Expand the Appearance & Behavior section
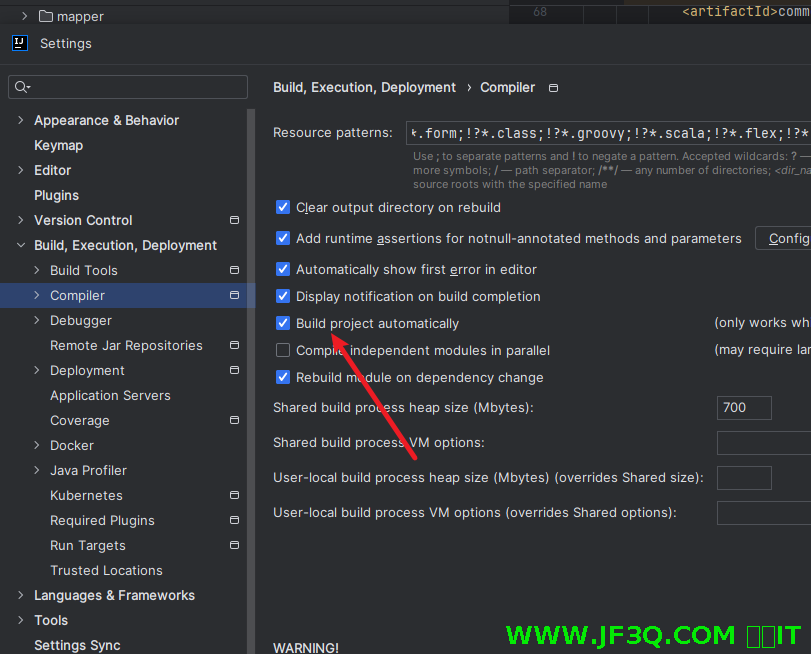The width and height of the screenshot is (811, 654). pos(22,120)
